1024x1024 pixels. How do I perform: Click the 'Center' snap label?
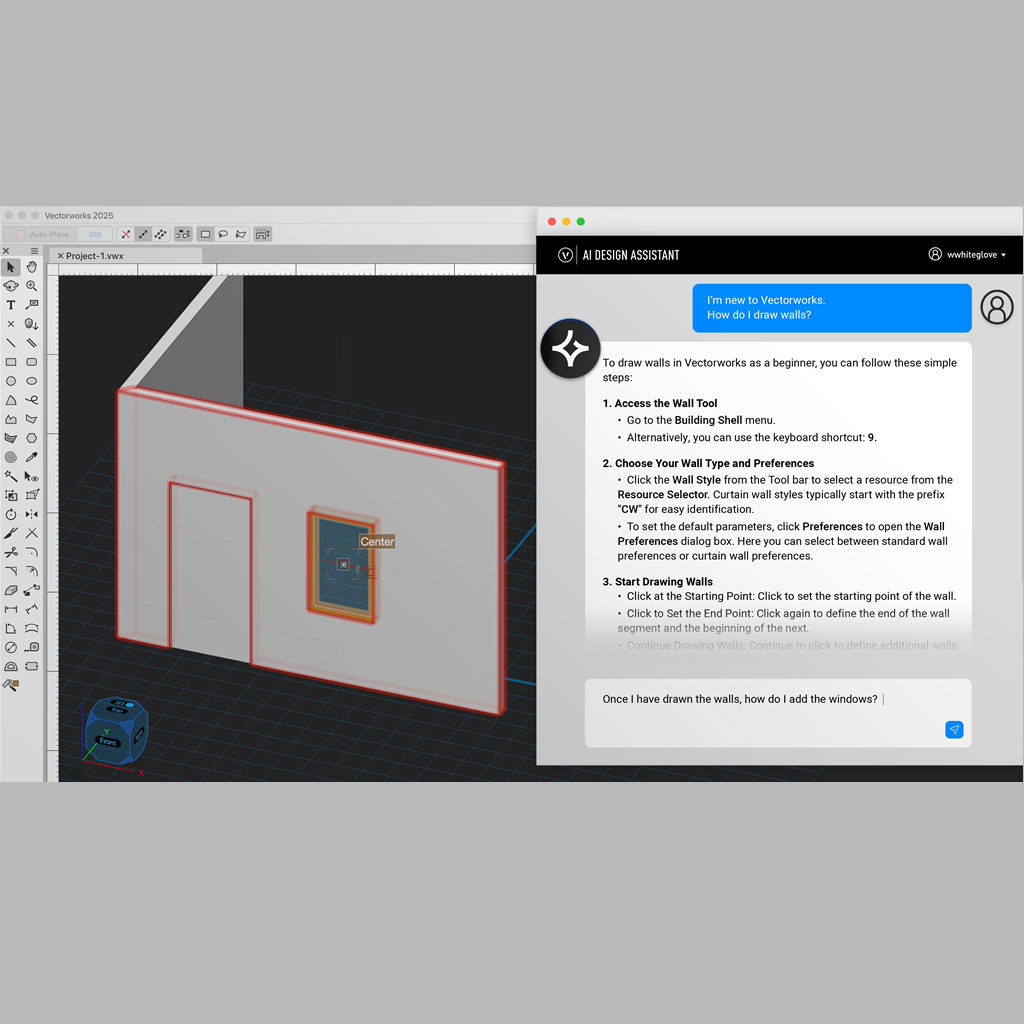coord(377,541)
